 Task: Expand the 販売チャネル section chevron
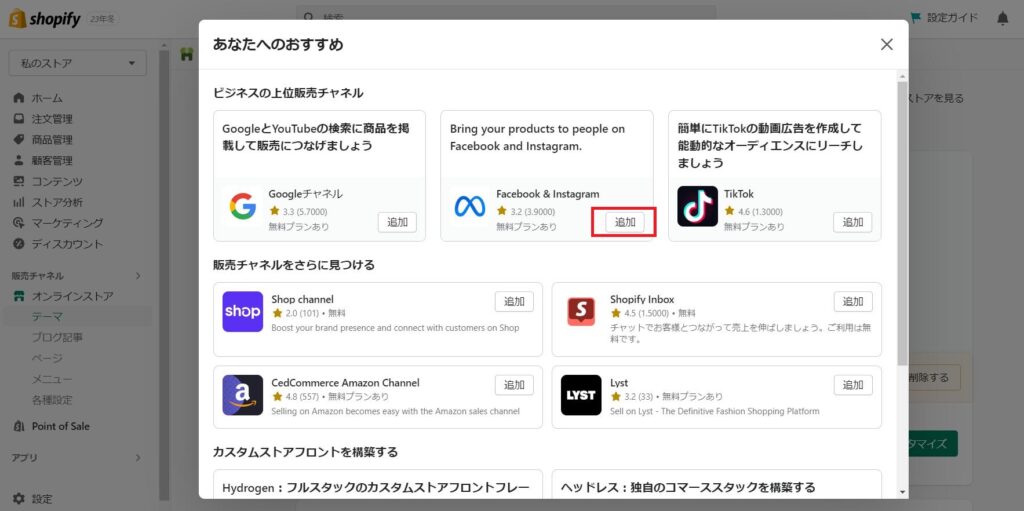[138, 276]
